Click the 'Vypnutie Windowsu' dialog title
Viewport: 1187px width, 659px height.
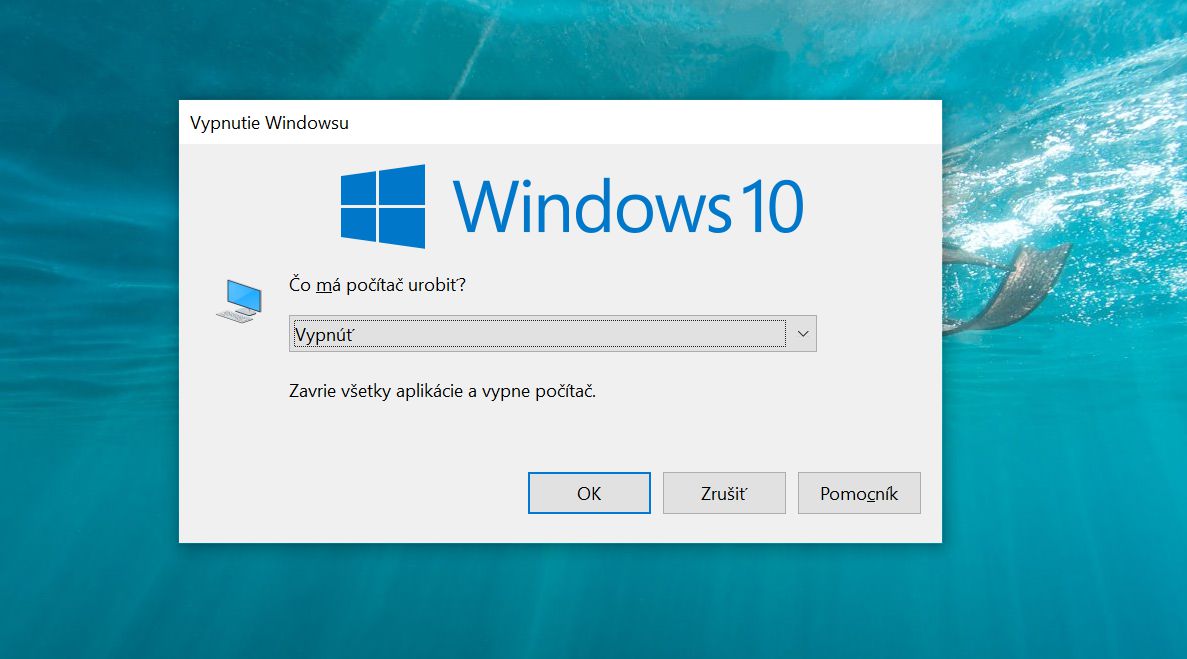(x=269, y=123)
